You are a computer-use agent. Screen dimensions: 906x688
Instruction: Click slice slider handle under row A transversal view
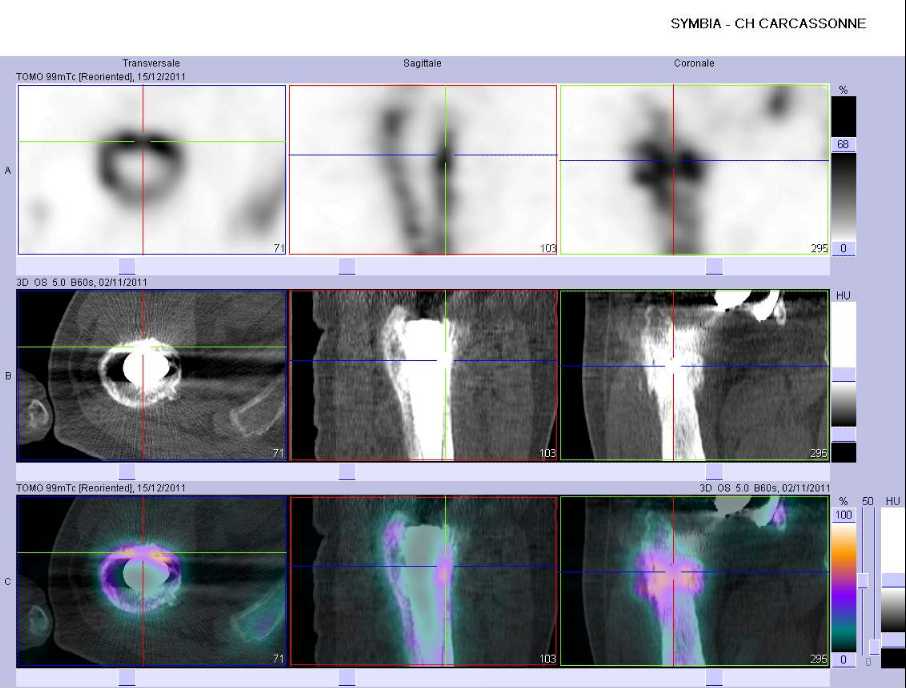127,266
